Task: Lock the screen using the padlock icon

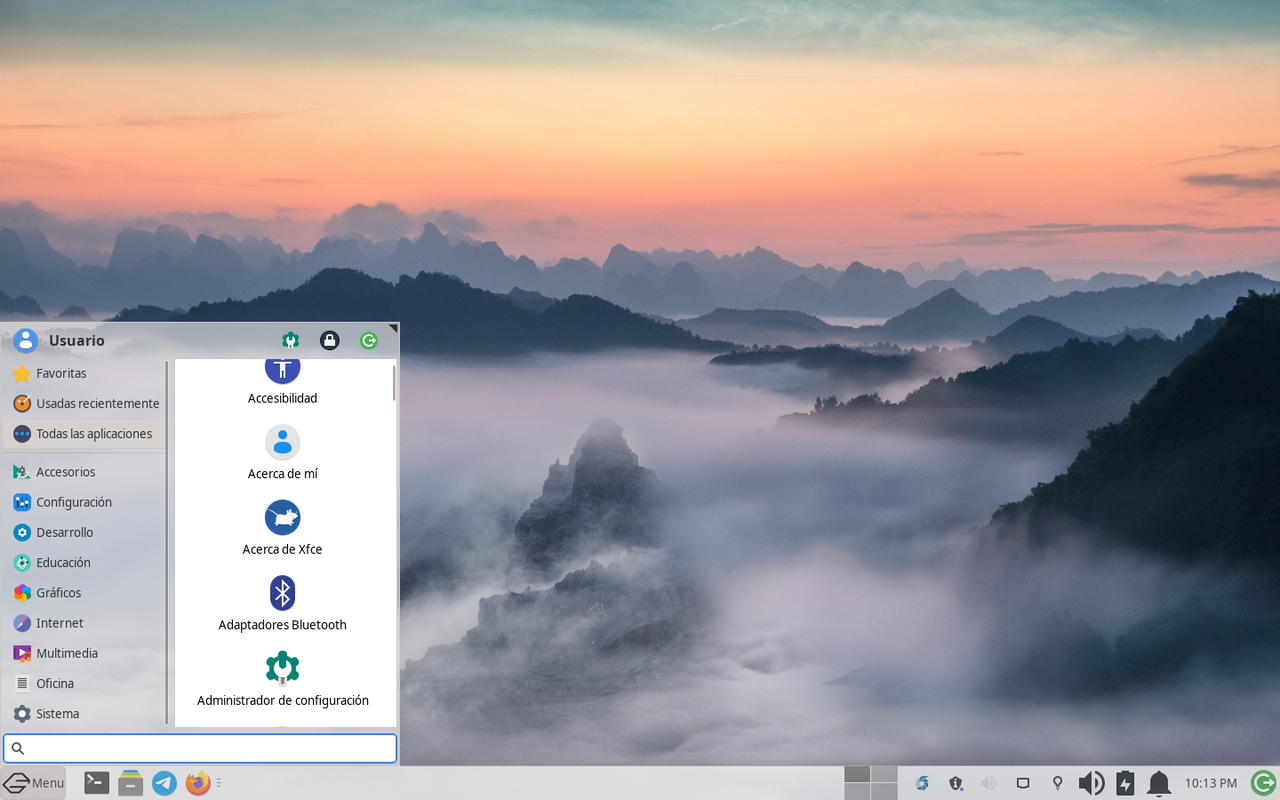Action: click(329, 340)
